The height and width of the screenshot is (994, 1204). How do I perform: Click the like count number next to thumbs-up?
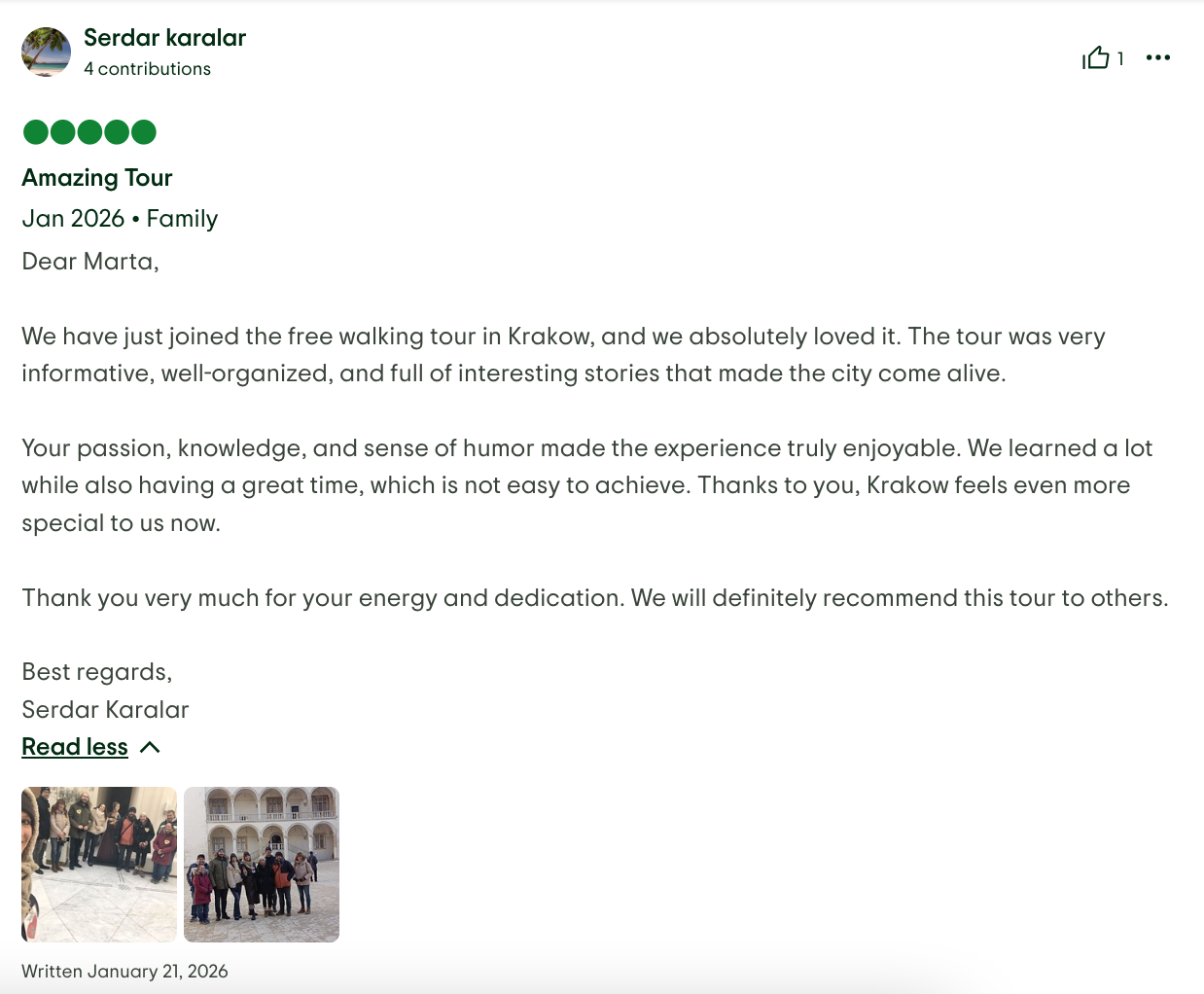point(1120,59)
